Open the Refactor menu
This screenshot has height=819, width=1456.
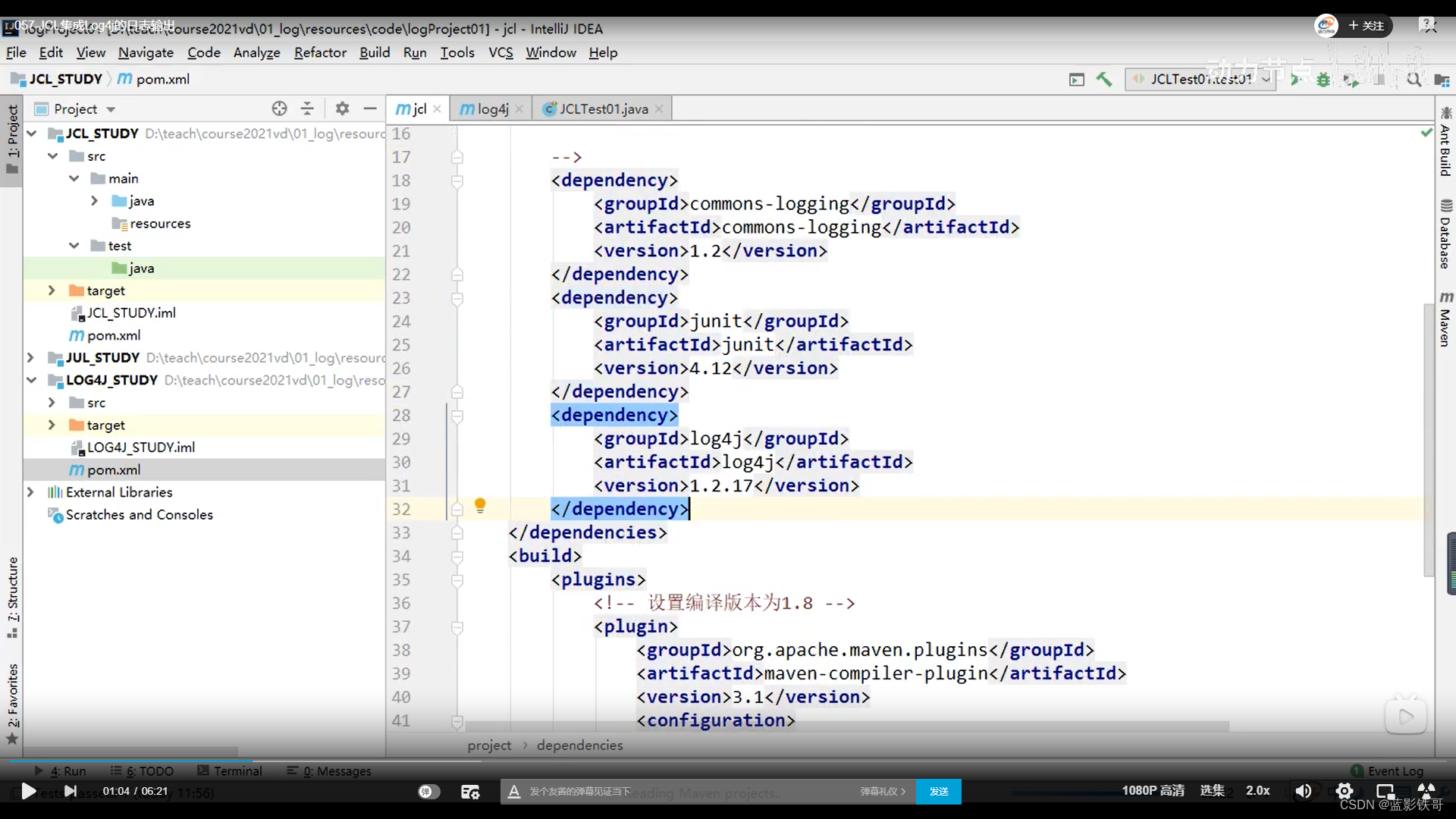(320, 52)
